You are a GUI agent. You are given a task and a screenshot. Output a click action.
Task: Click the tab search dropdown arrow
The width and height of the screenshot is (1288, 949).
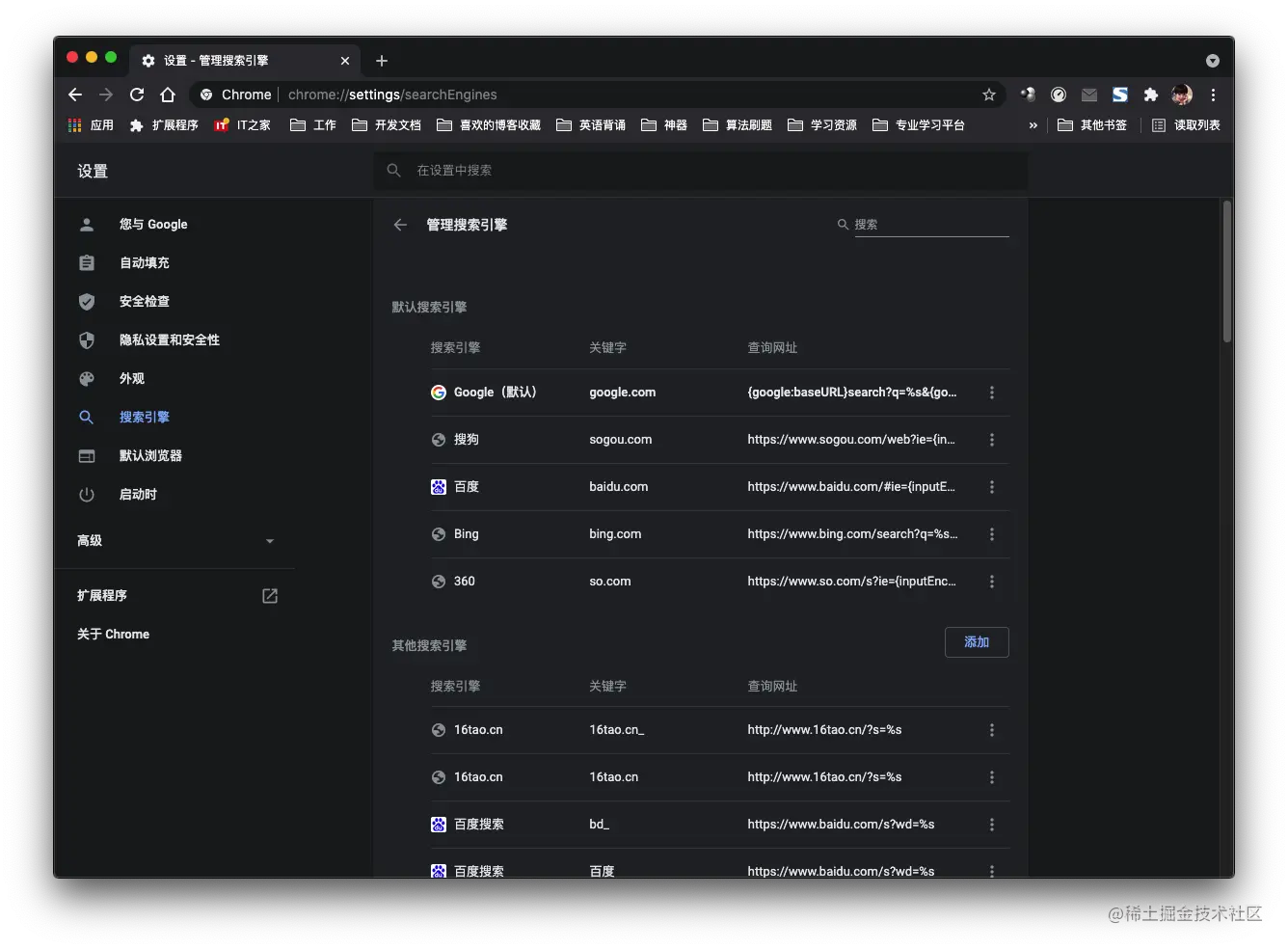pyautogui.click(x=1213, y=61)
